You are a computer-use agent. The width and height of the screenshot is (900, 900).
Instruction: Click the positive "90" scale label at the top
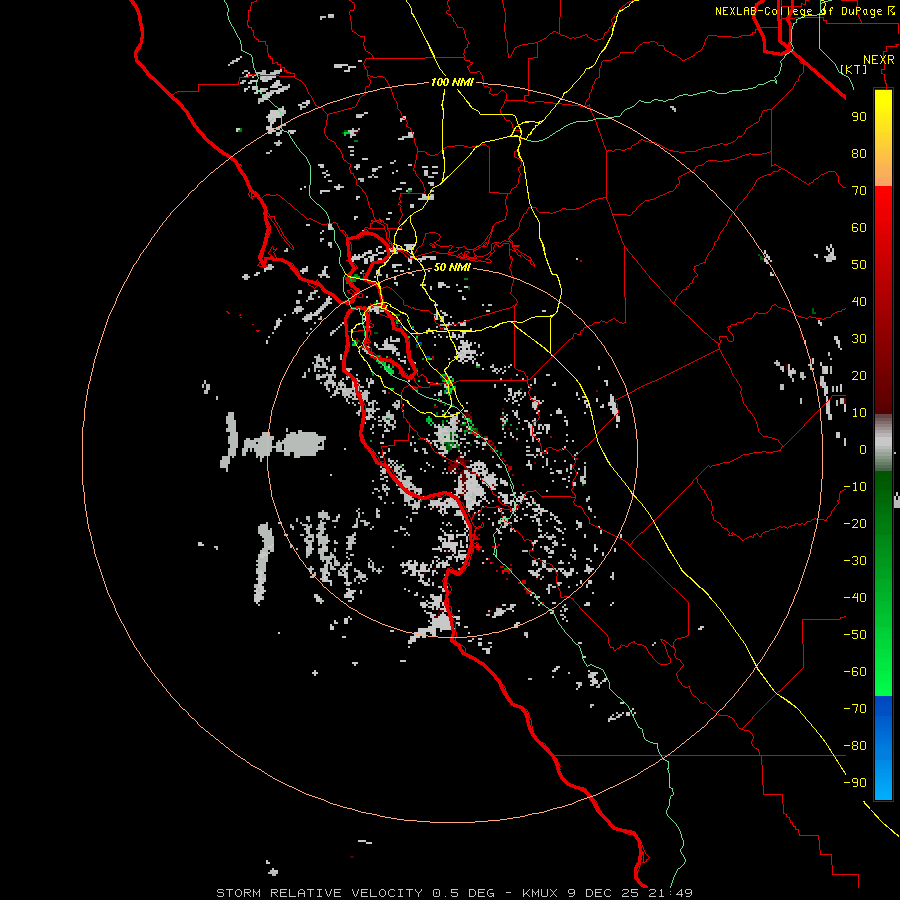(x=859, y=117)
